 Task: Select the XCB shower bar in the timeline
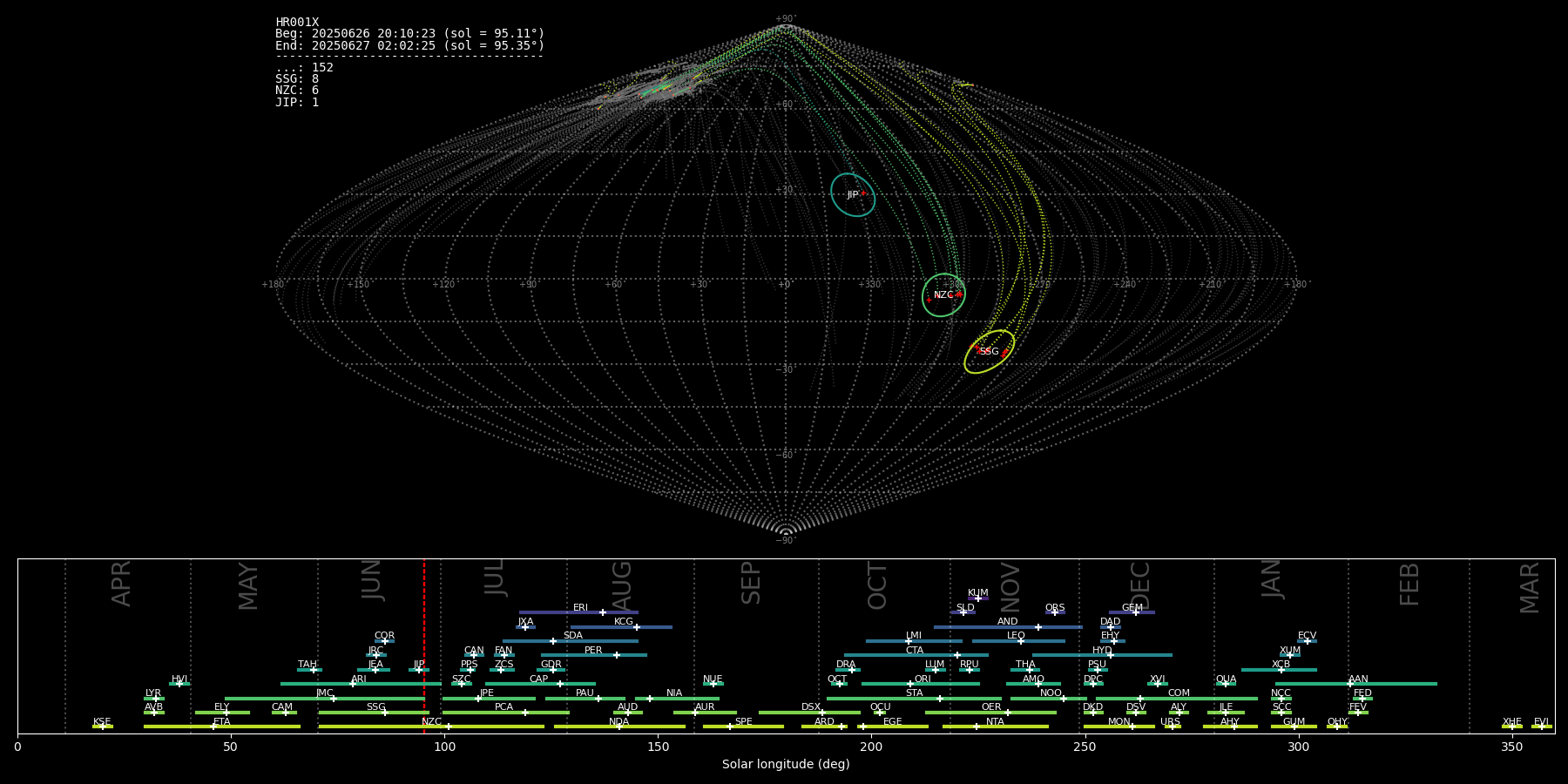[x=1279, y=670]
